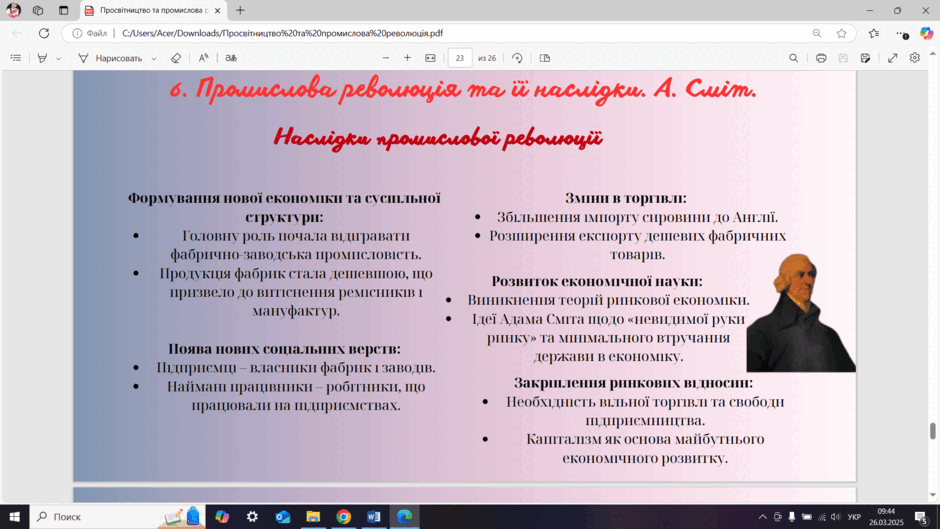Open Google Chrome from the taskbar

pyautogui.click(x=344, y=516)
